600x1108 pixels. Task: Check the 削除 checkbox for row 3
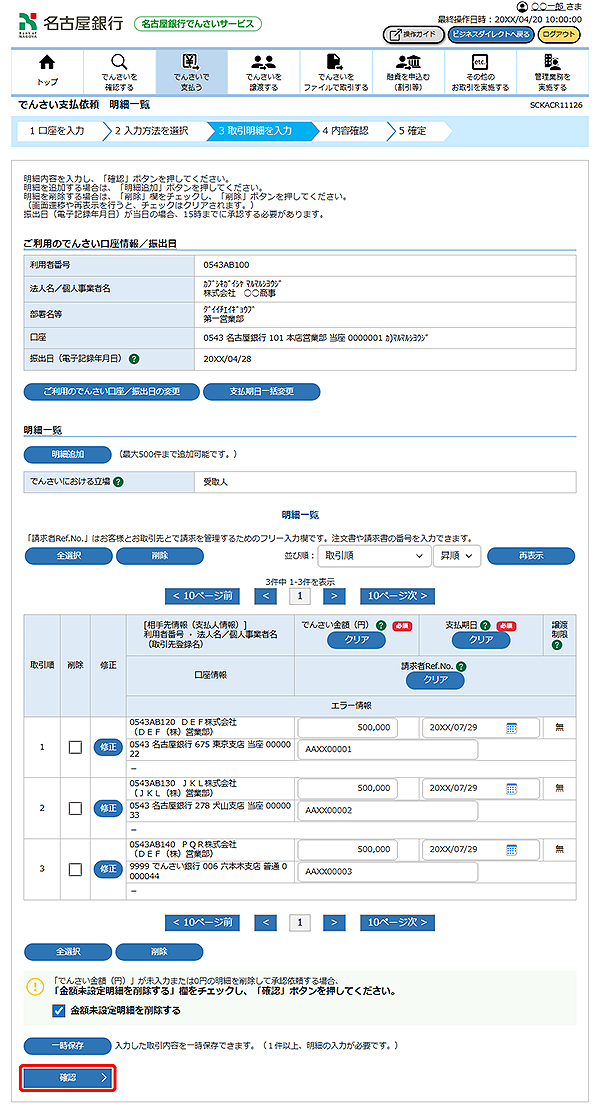[x=74, y=868]
